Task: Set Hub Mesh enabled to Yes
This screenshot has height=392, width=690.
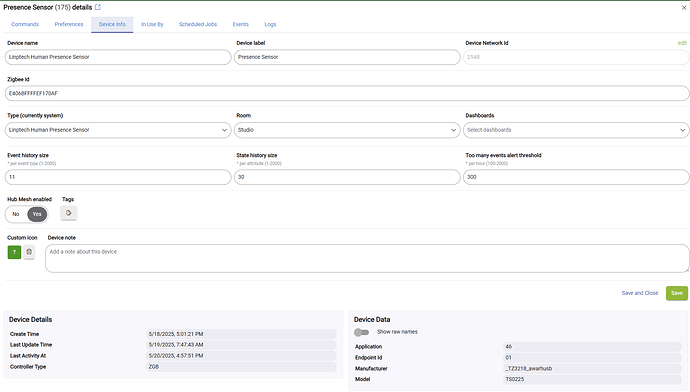Action: pyautogui.click(x=37, y=214)
